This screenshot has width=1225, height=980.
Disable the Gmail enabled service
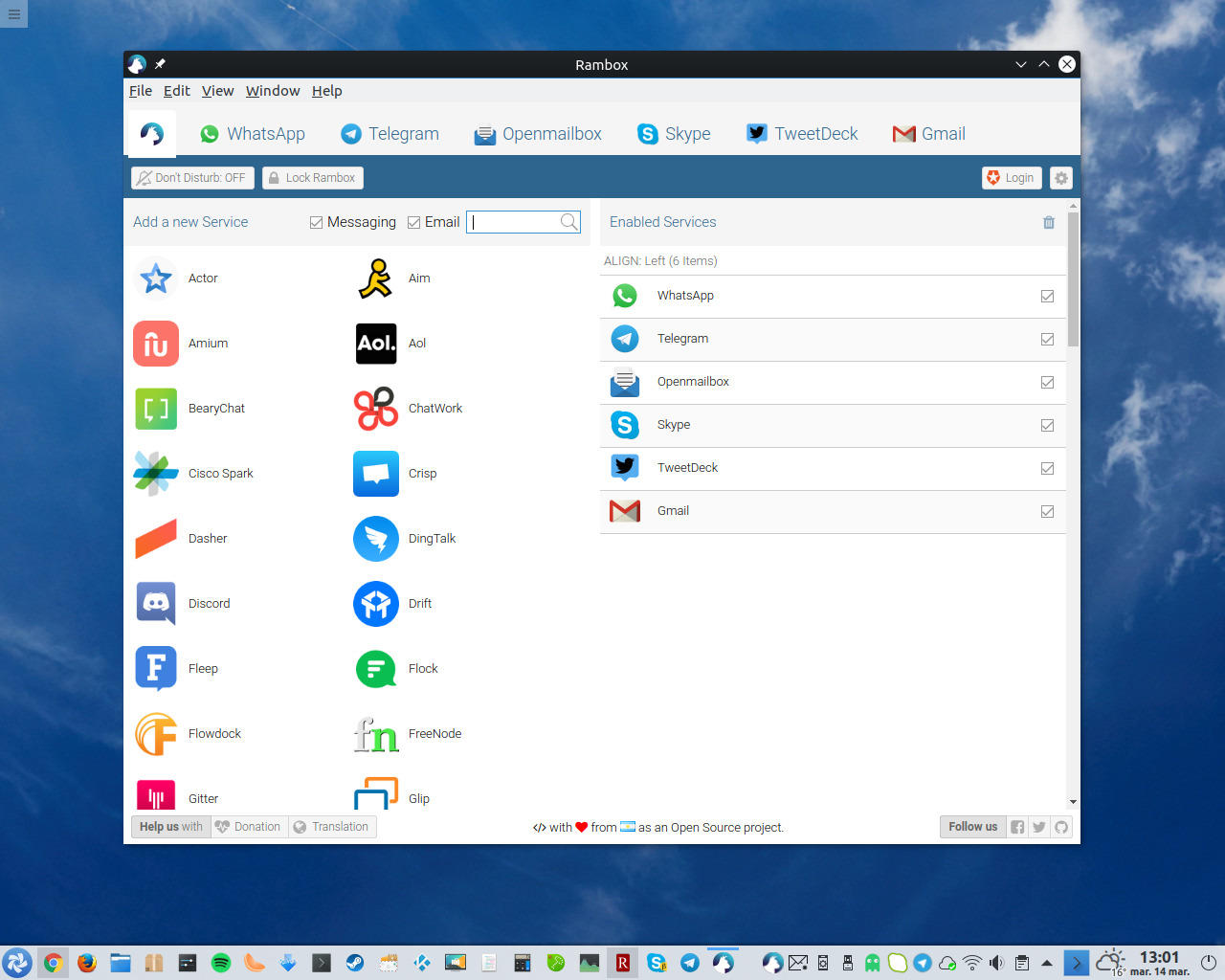[x=1047, y=511]
